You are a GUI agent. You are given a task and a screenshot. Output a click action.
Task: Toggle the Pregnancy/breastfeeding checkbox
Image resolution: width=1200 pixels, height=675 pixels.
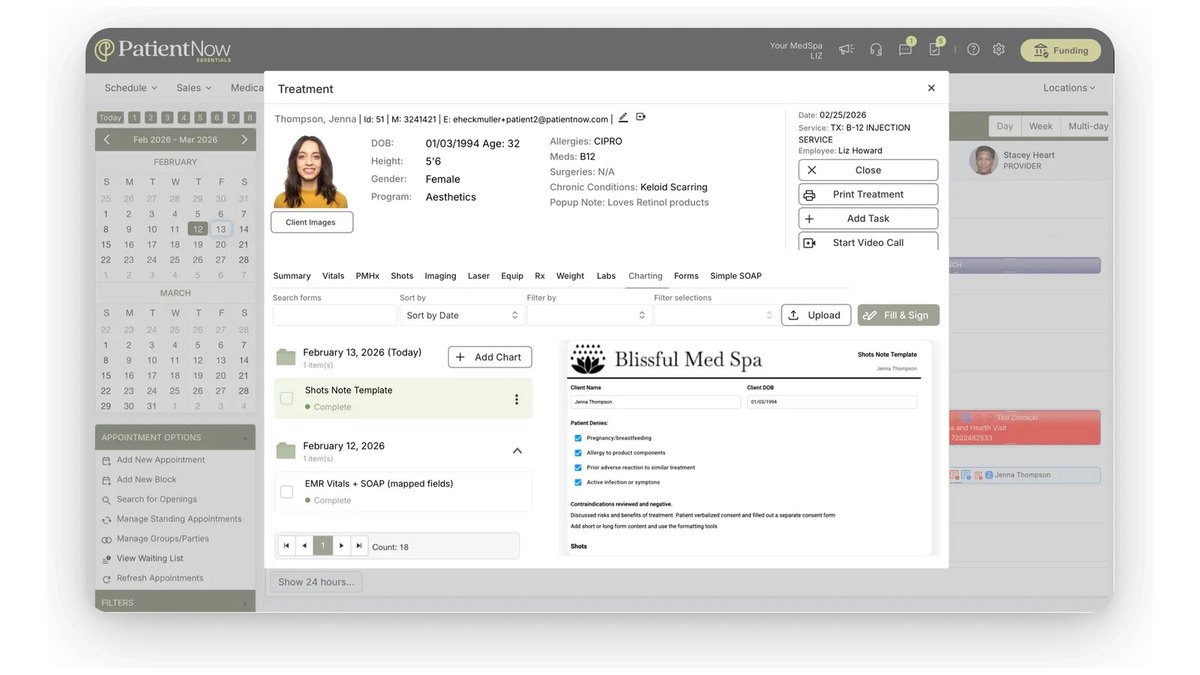[578, 438]
